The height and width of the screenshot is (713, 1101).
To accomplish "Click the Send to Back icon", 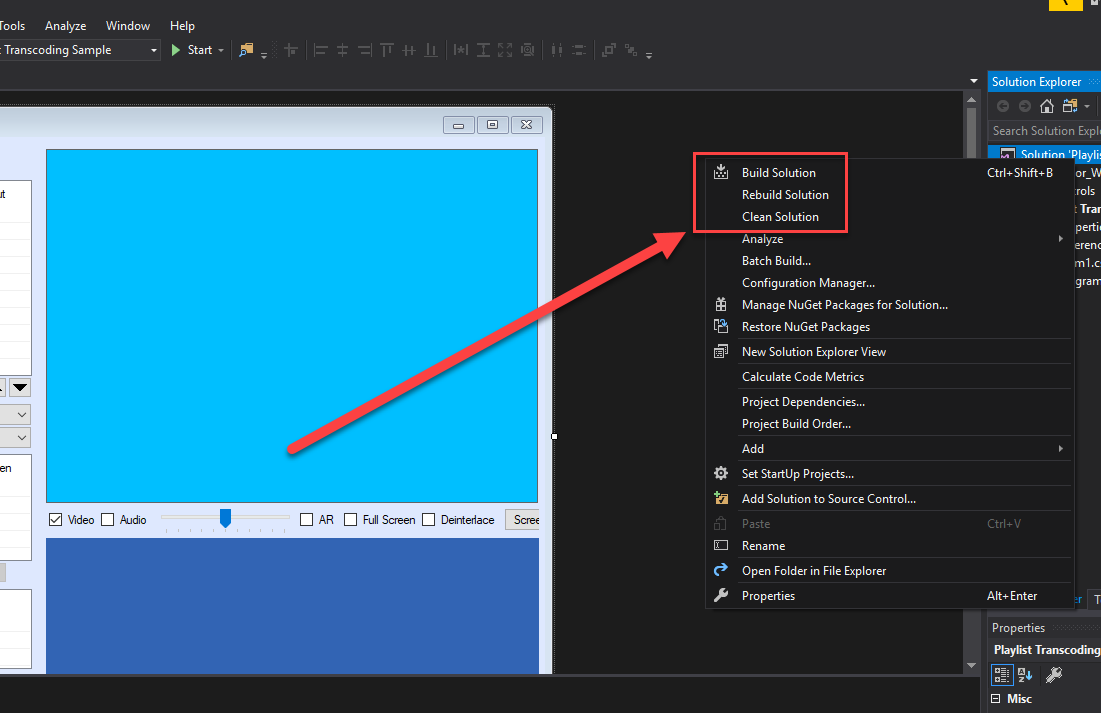I will click(x=631, y=50).
